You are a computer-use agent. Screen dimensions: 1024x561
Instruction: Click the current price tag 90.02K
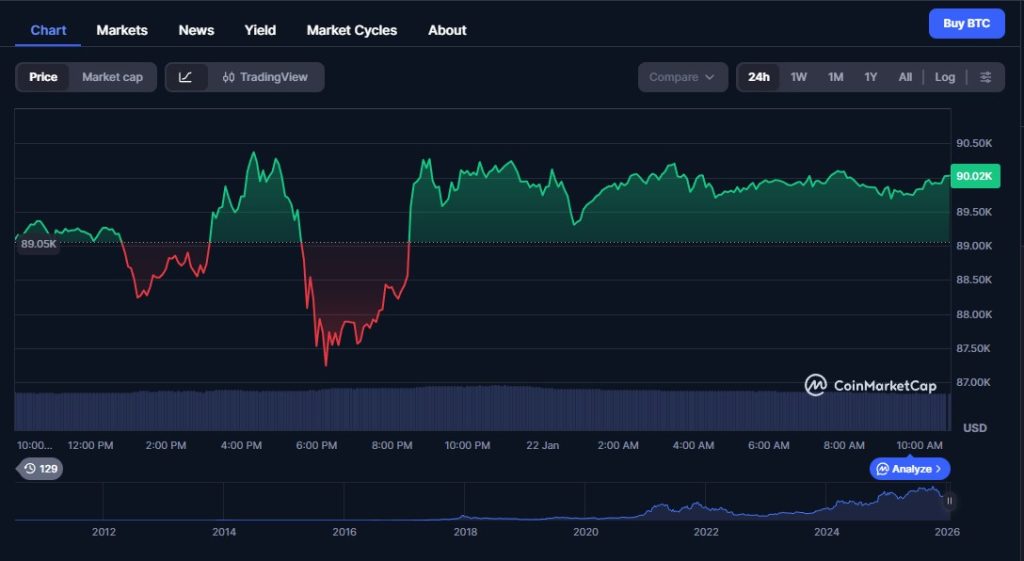pos(973,176)
